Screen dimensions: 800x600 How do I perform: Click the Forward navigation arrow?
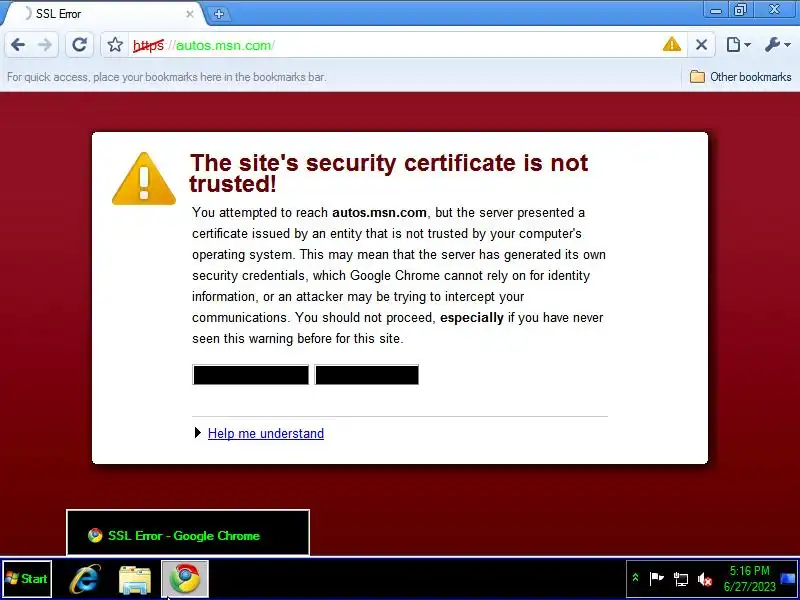click(45, 45)
